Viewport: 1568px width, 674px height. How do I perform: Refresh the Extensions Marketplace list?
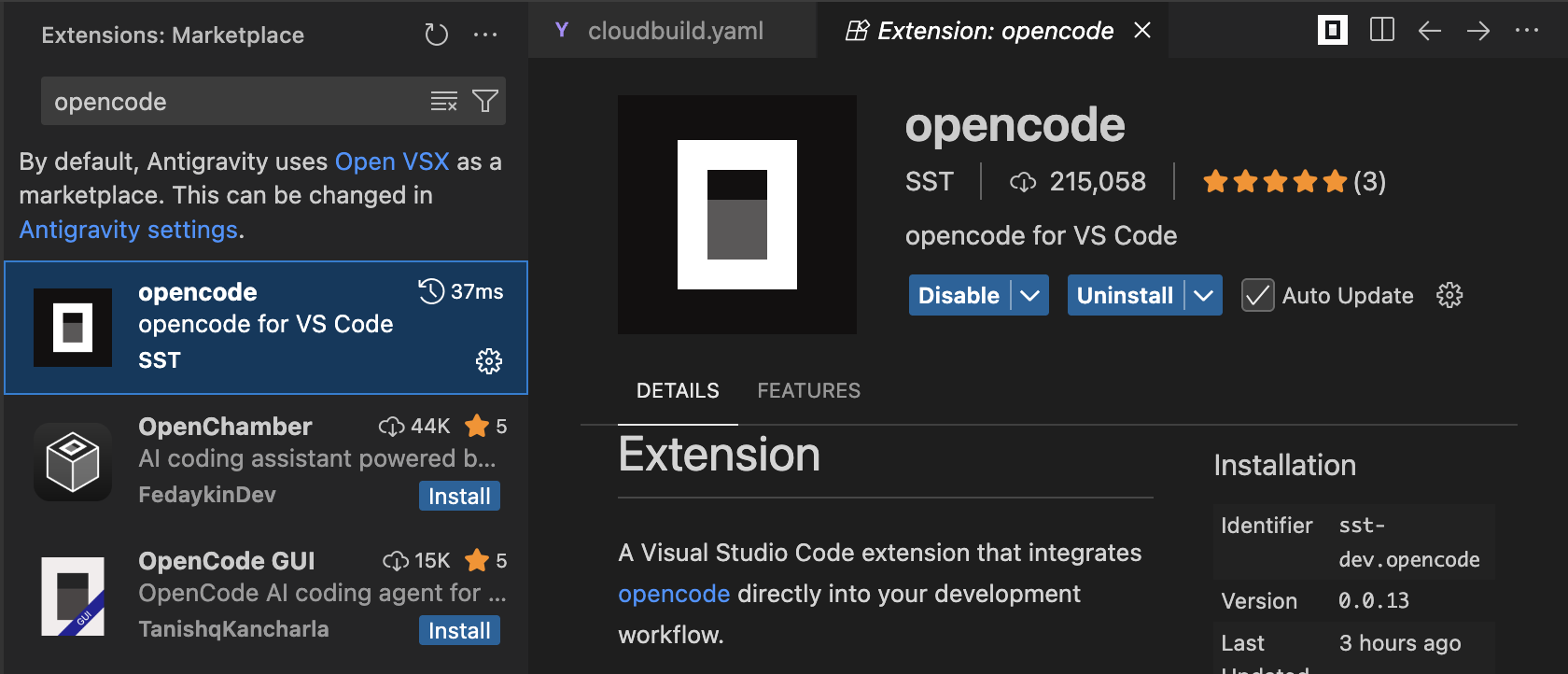436,35
